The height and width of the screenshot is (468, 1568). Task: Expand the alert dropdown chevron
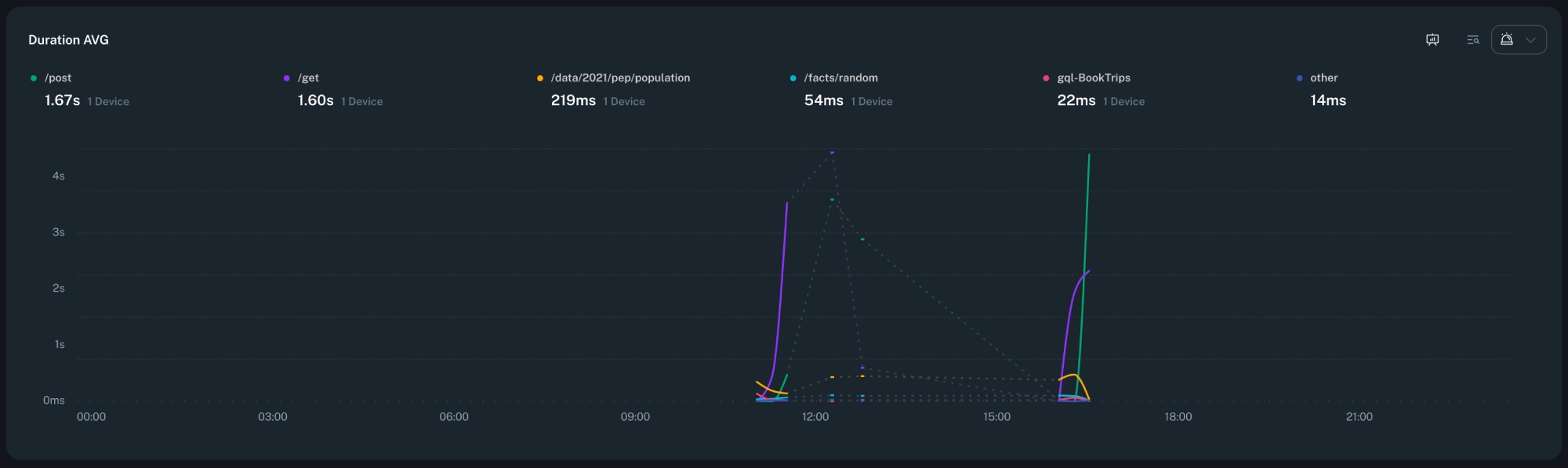(1530, 40)
